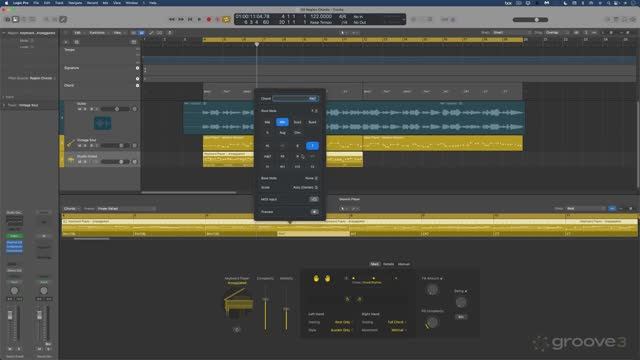Toggle the 13 extension in chord popup
This screenshot has width=640, height=360.
[x=312, y=167]
